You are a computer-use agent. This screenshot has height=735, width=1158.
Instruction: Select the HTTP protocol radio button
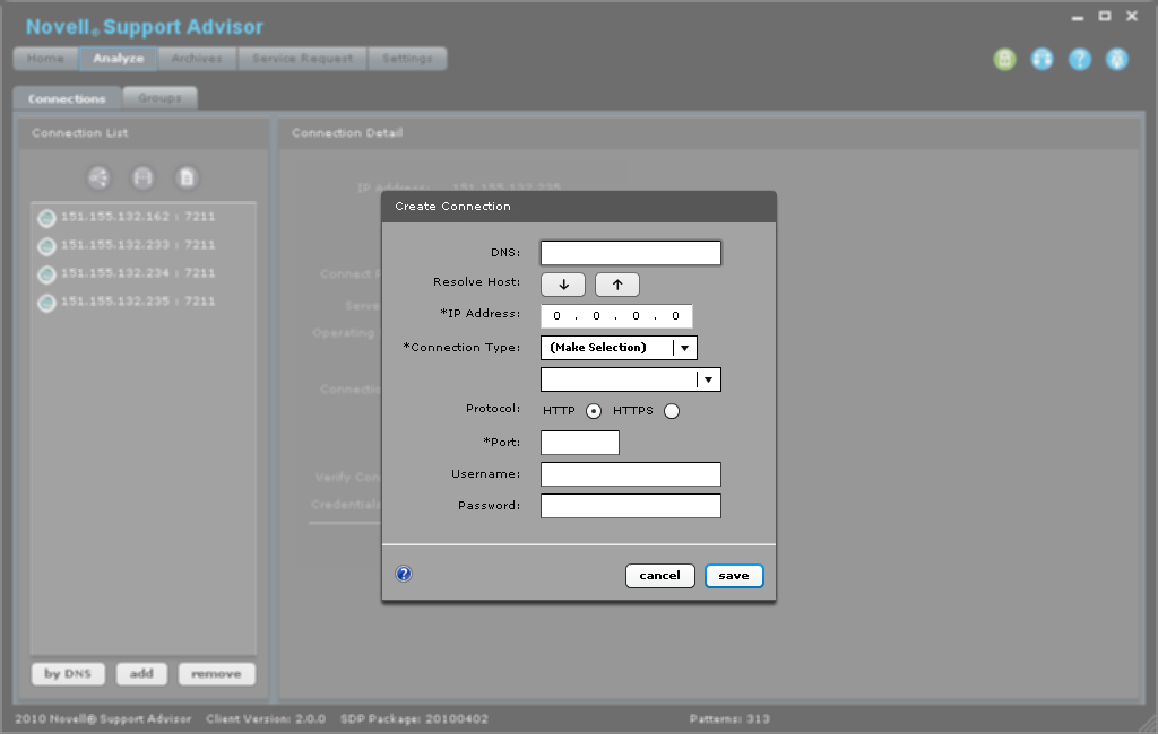click(x=594, y=411)
